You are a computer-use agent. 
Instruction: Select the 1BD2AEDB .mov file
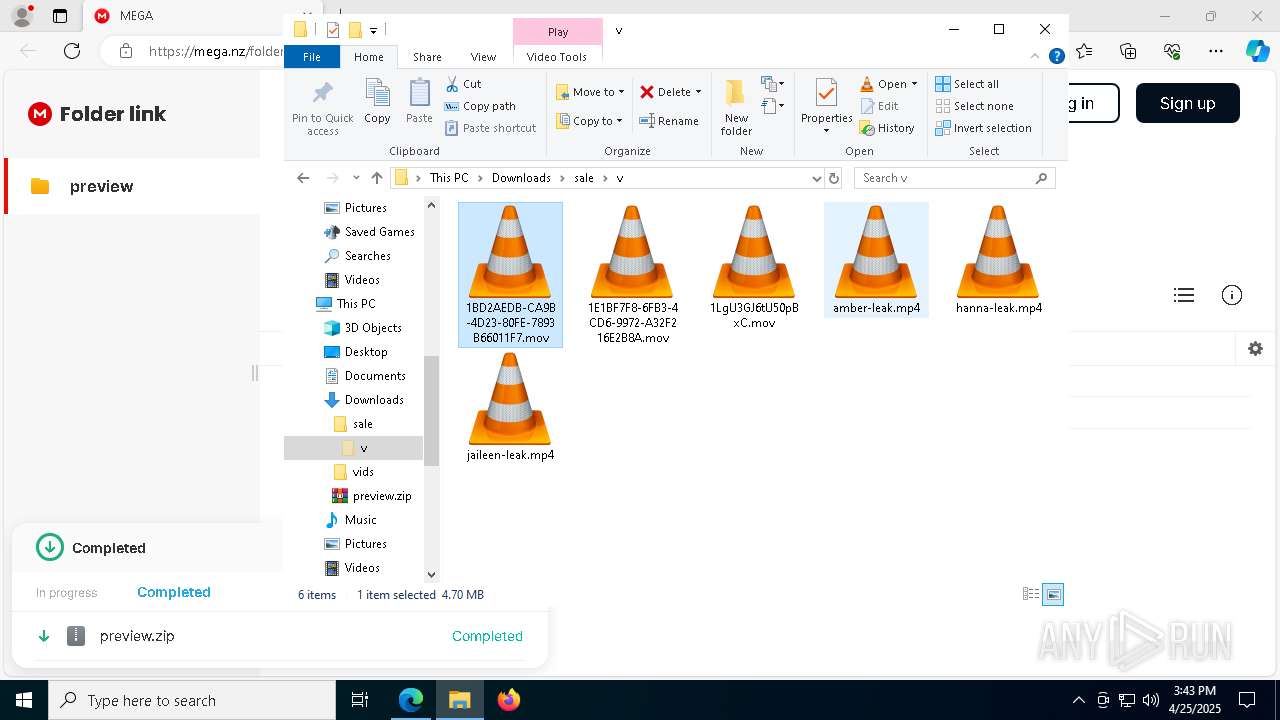pyautogui.click(x=510, y=275)
